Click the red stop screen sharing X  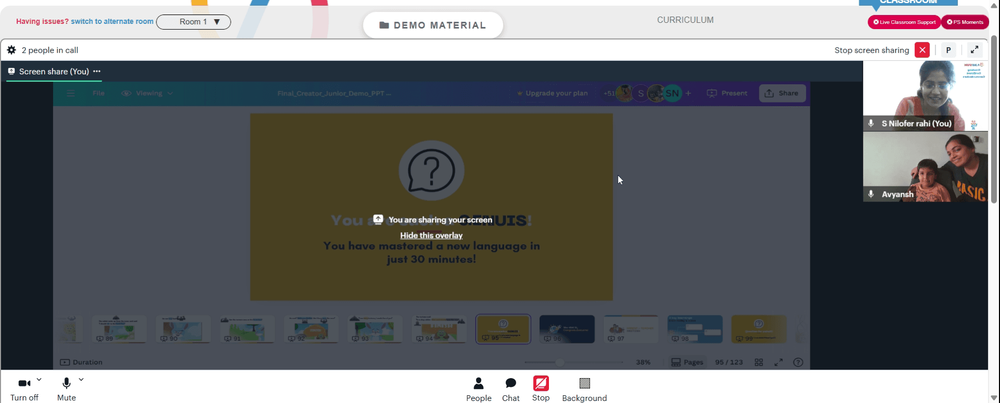click(x=922, y=50)
